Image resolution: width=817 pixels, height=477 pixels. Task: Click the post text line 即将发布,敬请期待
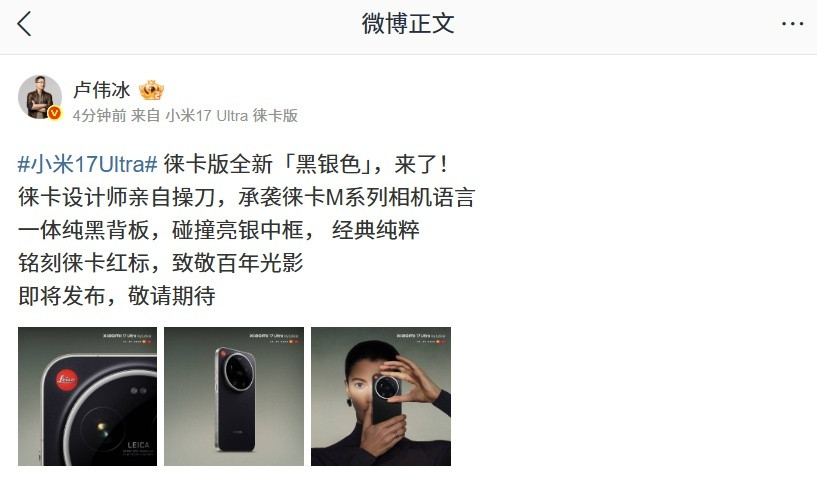click(117, 296)
